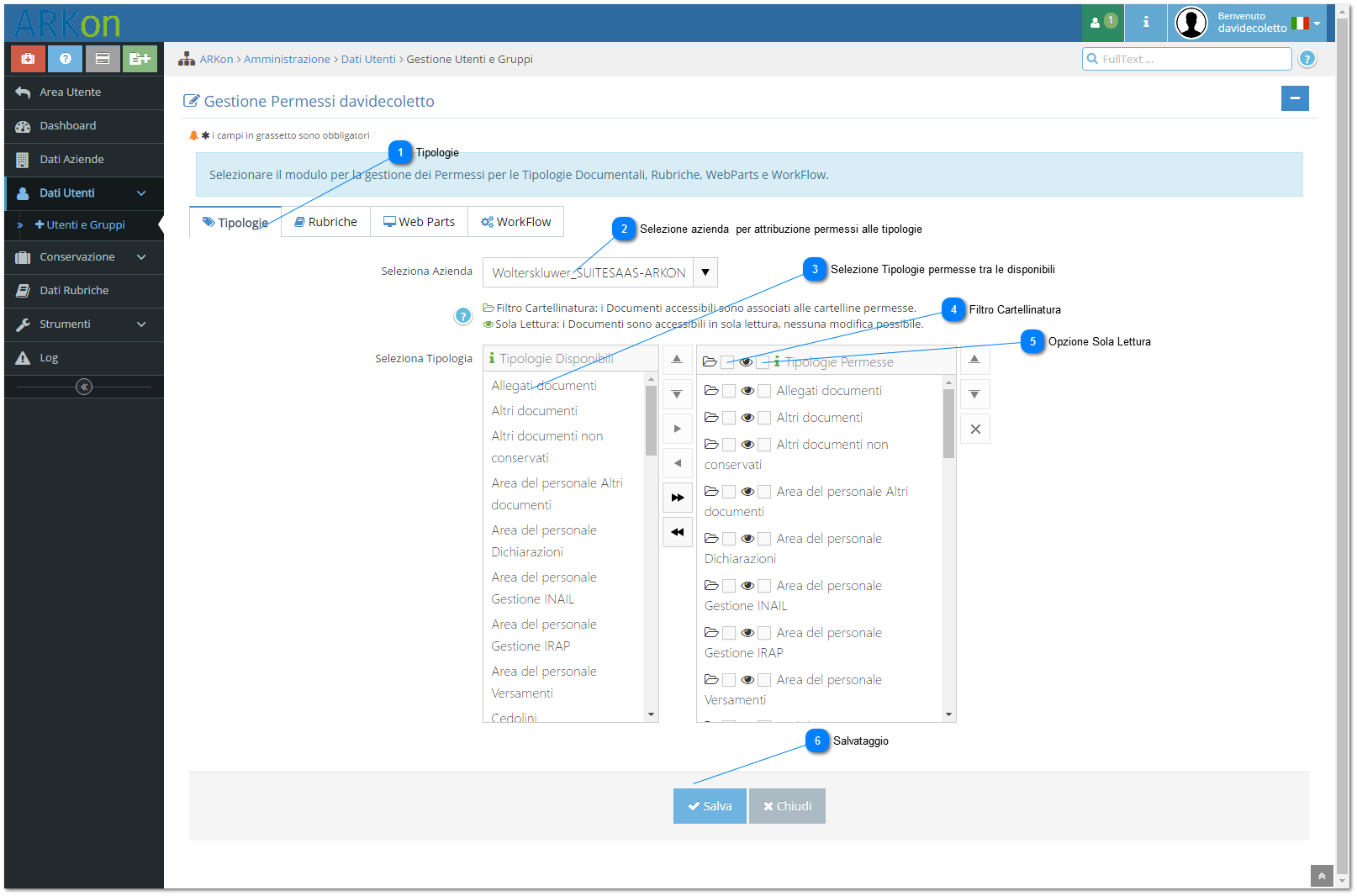Select Area del personale Gestione INAIL available item
The width and height of the screenshot is (1357, 896).
click(x=544, y=588)
